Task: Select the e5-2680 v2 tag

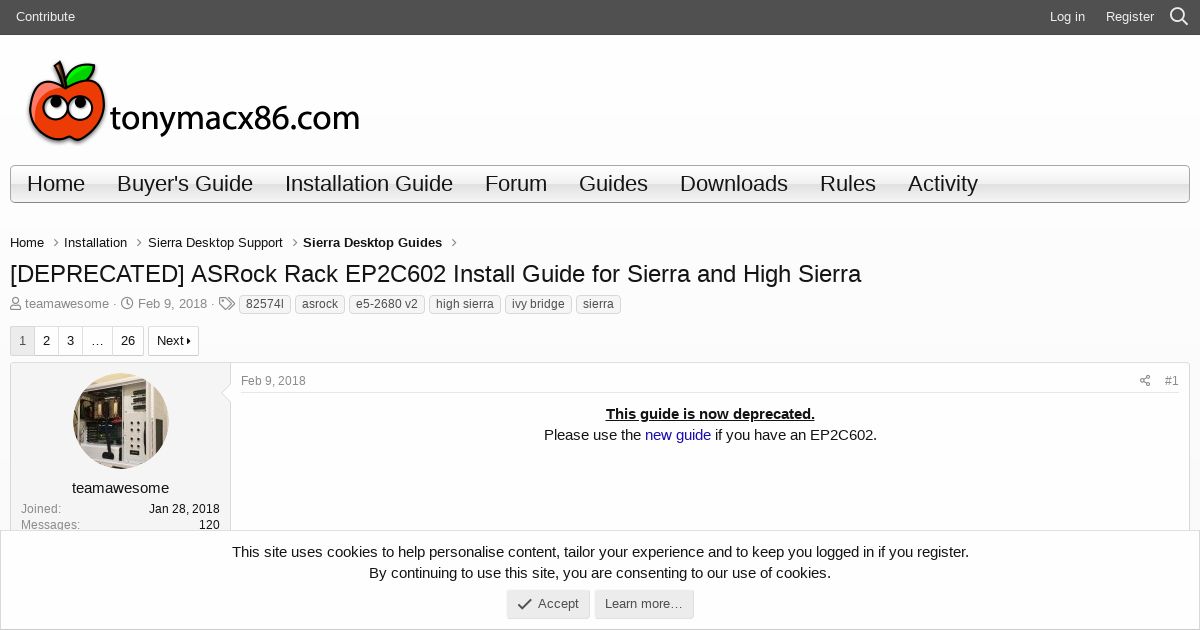Action: click(387, 304)
